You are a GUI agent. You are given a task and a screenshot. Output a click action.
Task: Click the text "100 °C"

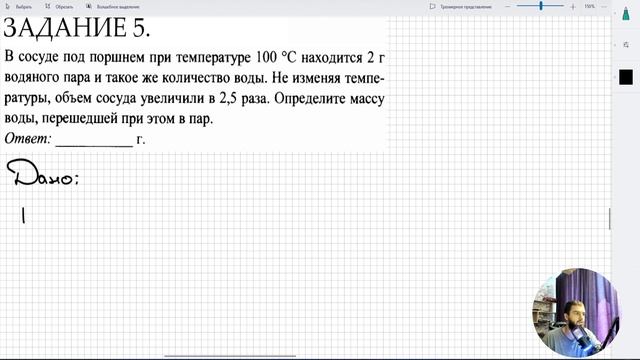click(276, 58)
